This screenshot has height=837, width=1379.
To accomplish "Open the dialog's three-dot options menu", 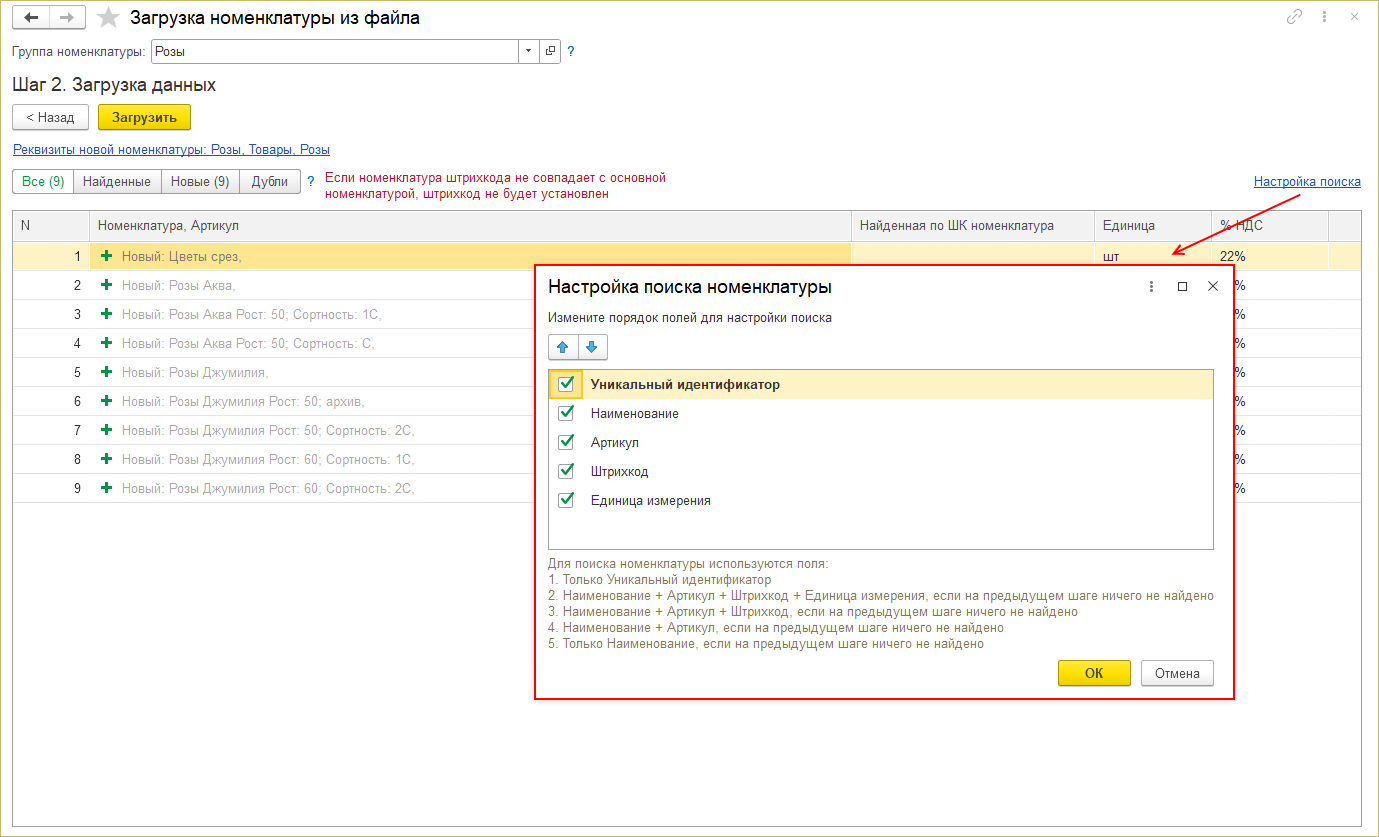I will [1152, 286].
